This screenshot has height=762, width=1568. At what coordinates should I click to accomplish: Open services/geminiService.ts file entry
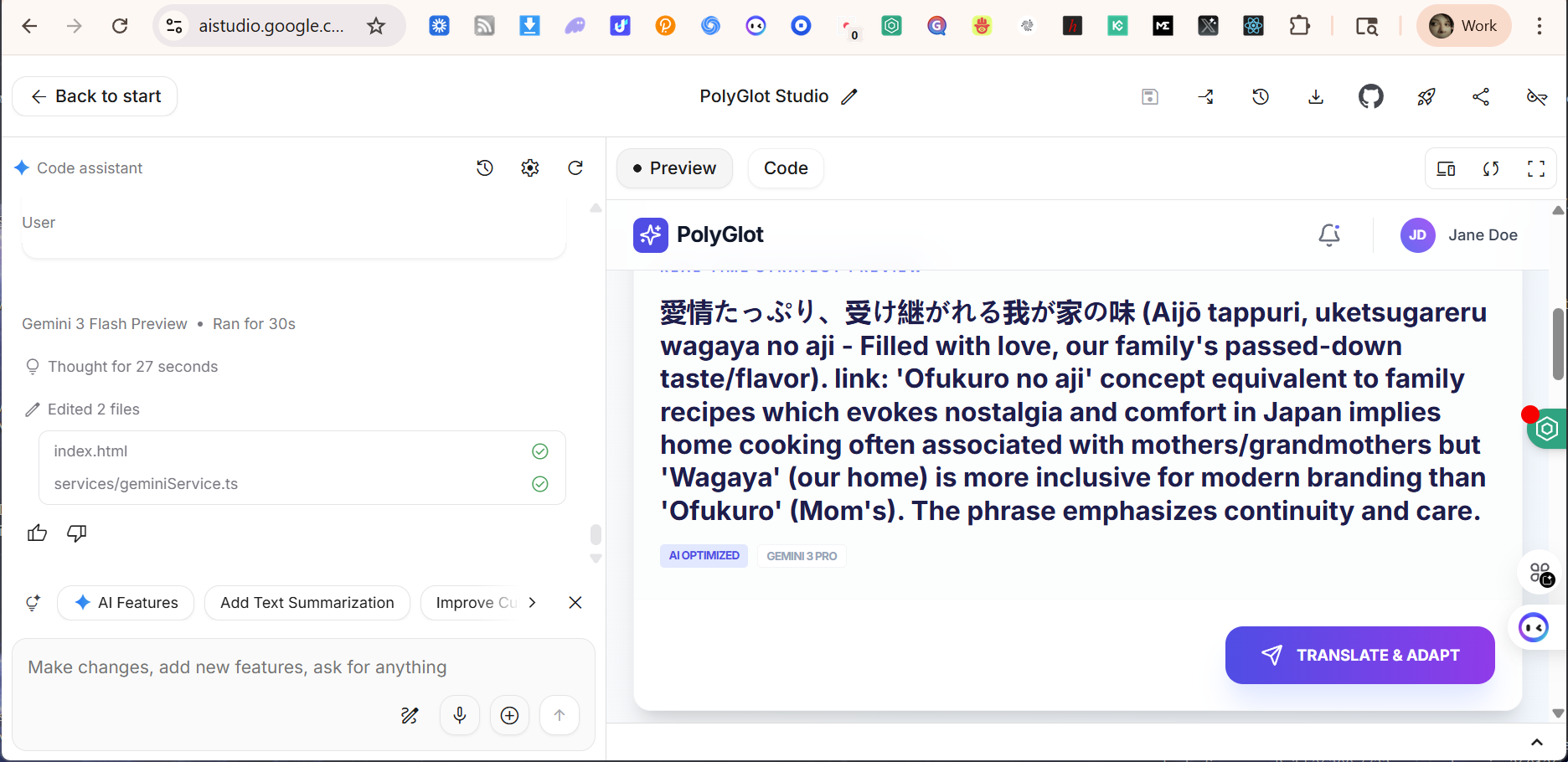point(302,484)
